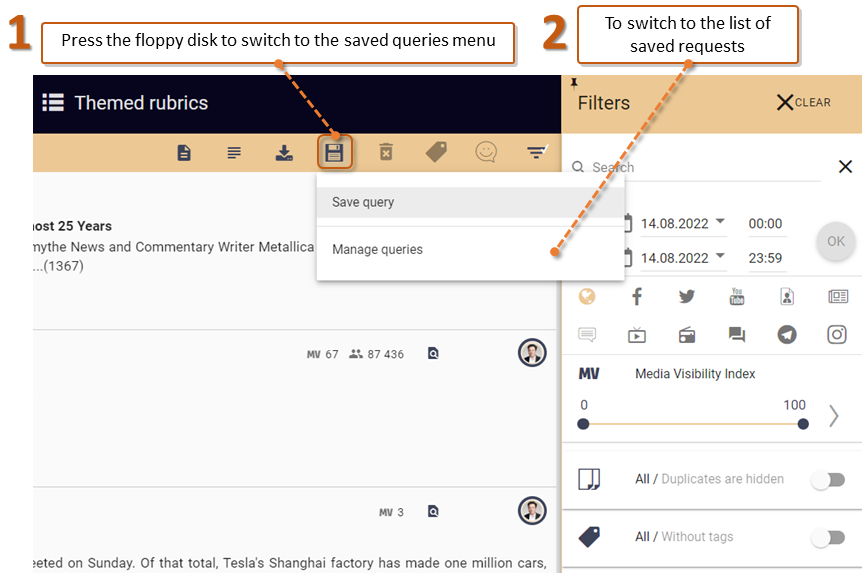Image resolution: width=862 pixels, height=573 pixels.
Task: Click the MV Media Visibility icon
Action: (589, 374)
